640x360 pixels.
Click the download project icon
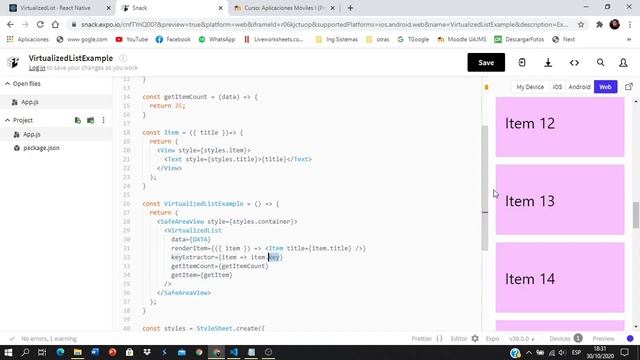548,62
